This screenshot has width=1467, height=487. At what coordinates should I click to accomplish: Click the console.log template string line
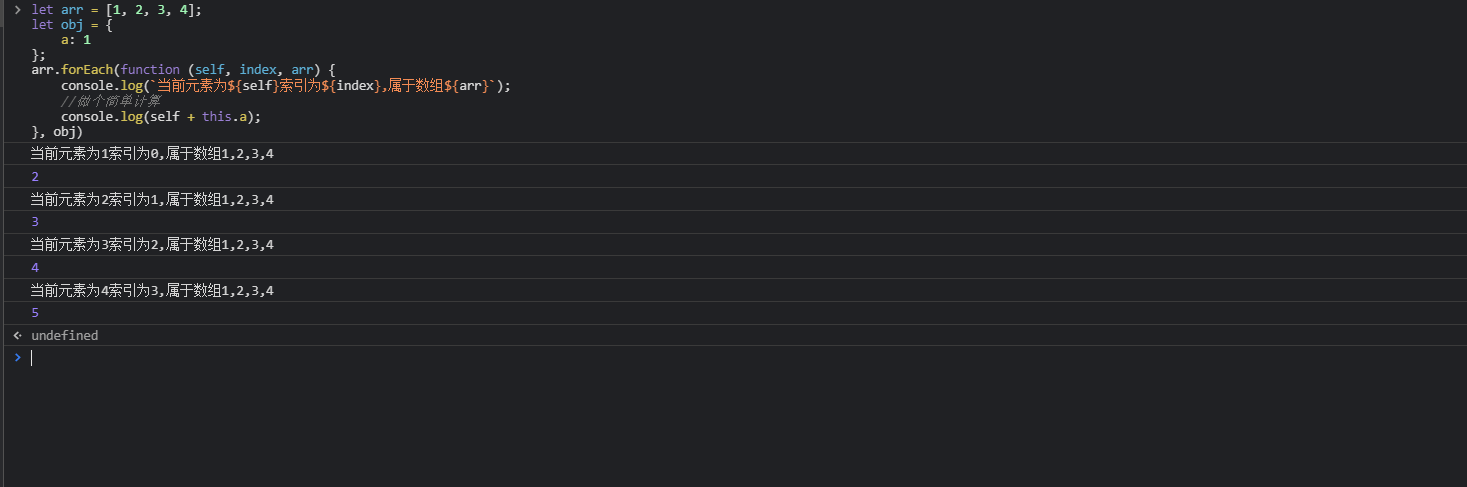click(286, 86)
